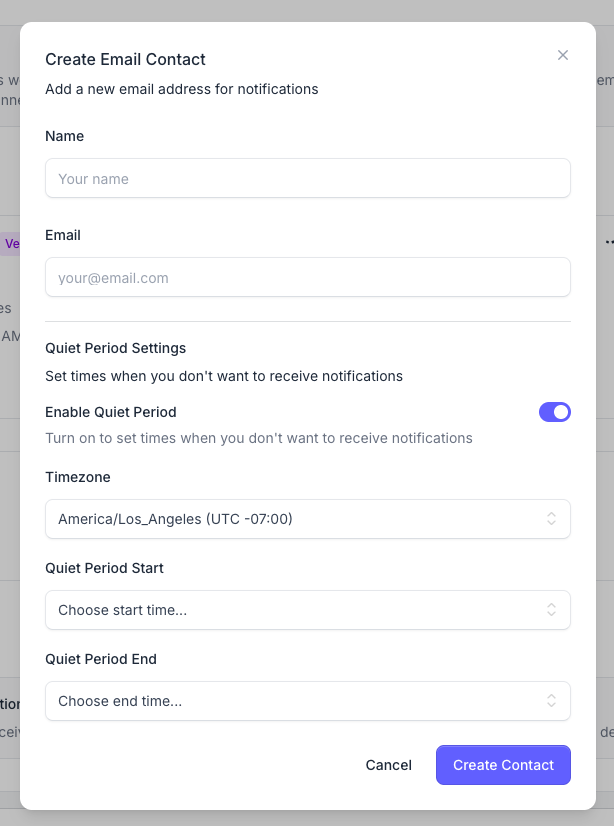Click the Enable Quiet Period label text
614x826 pixels.
(111, 412)
